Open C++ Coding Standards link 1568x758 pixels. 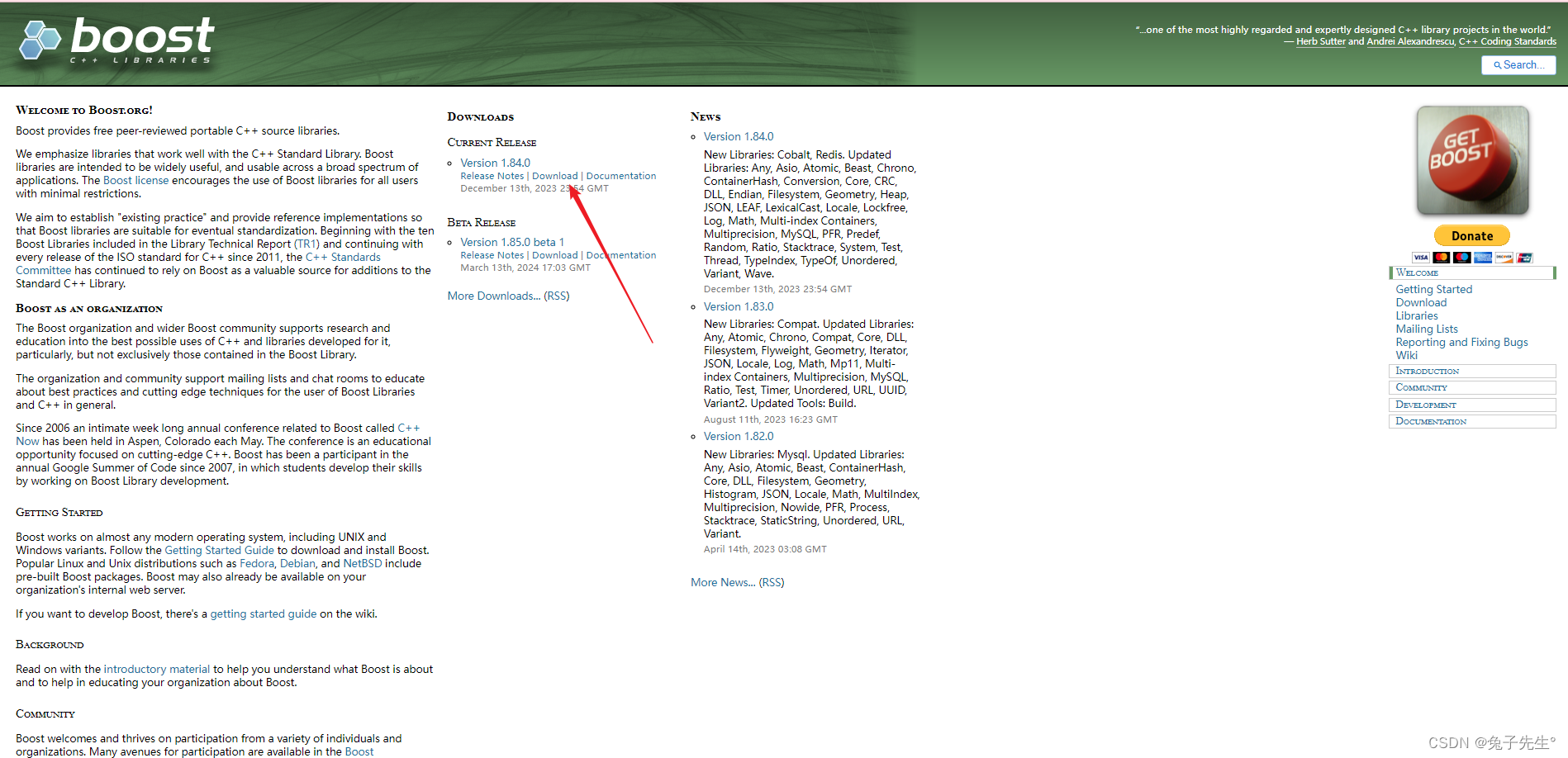(x=1507, y=41)
